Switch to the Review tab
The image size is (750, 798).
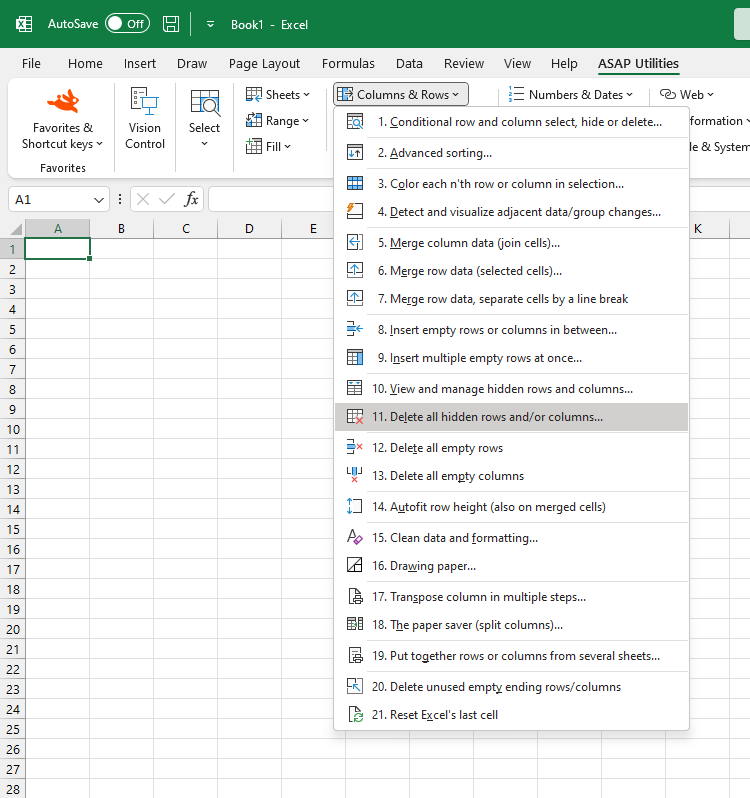[x=464, y=64]
